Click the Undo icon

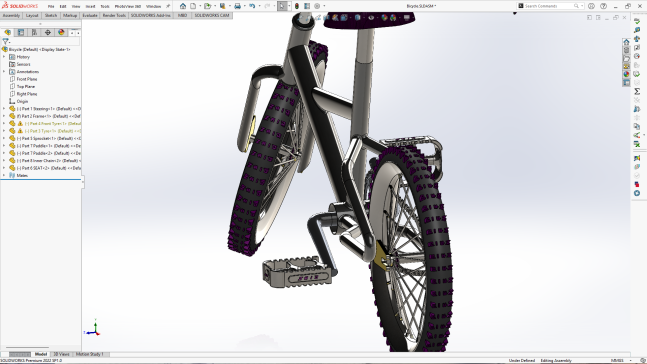(x=252, y=6)
